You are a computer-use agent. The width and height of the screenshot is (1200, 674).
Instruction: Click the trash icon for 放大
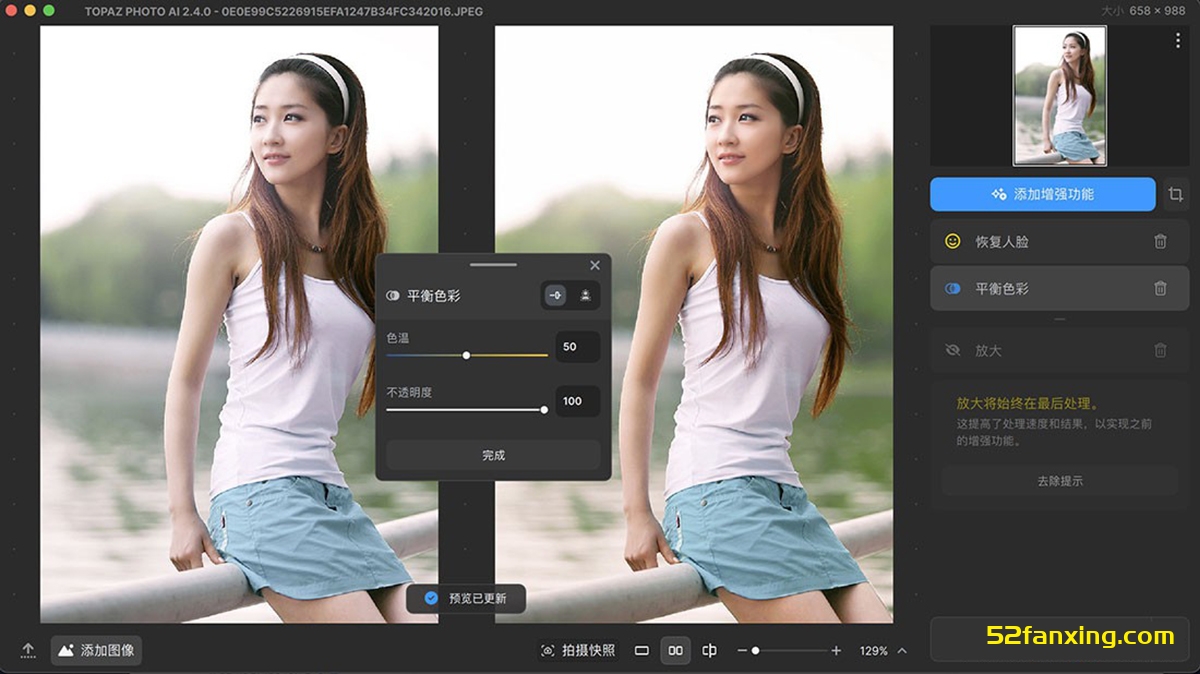point(1160,350)
